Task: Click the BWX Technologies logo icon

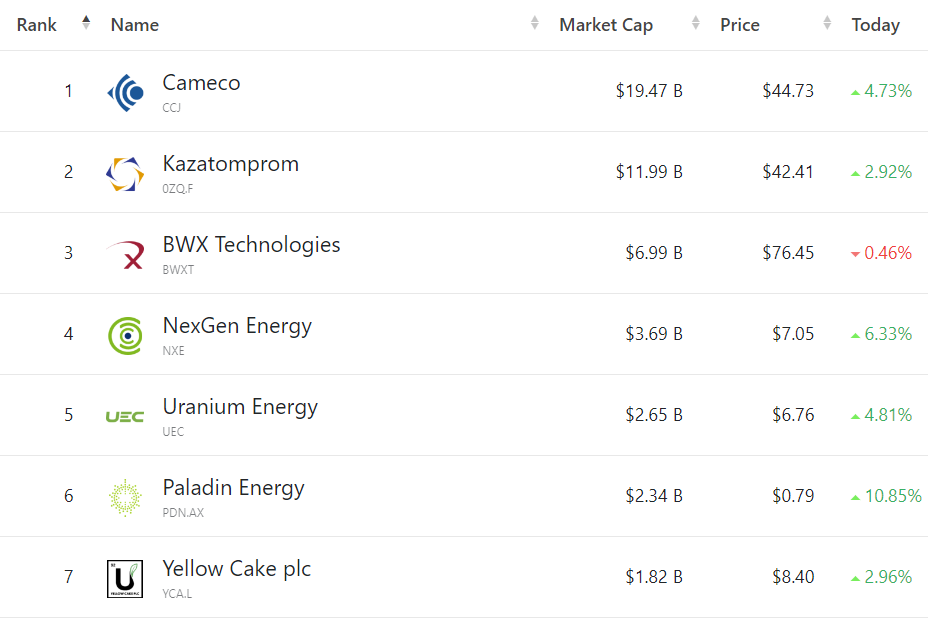Action: (x=125, y=254)
